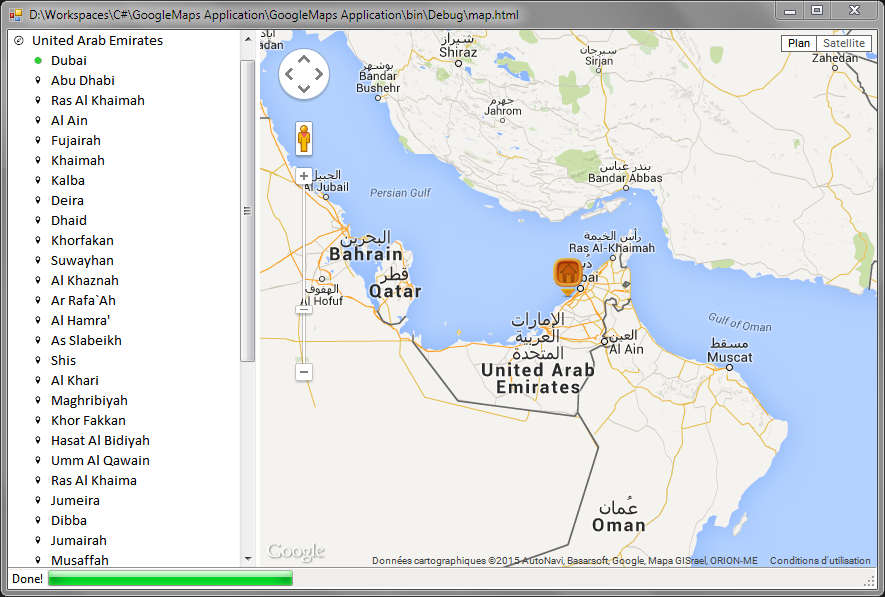Screen dimensions: 885x597
Task: Switch map to Plan view
Action: (799, 43)
